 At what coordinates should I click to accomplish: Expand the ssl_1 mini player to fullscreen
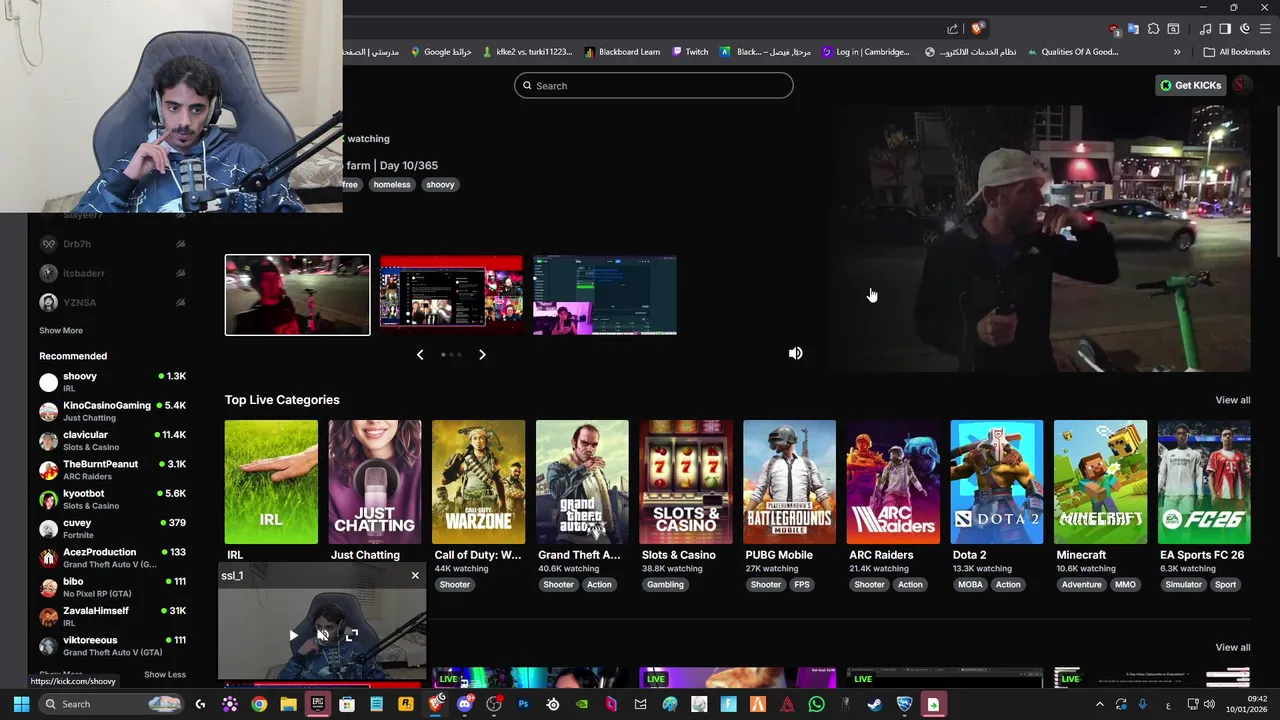(x=352, y=635)
